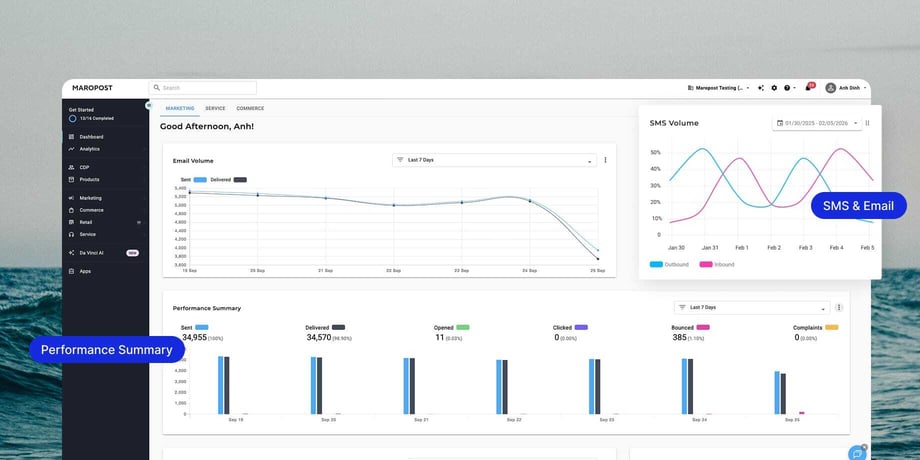Viewport: 920px width, 460px height.
Task: Click inside the Search input field
Action: tap(202, 87)
